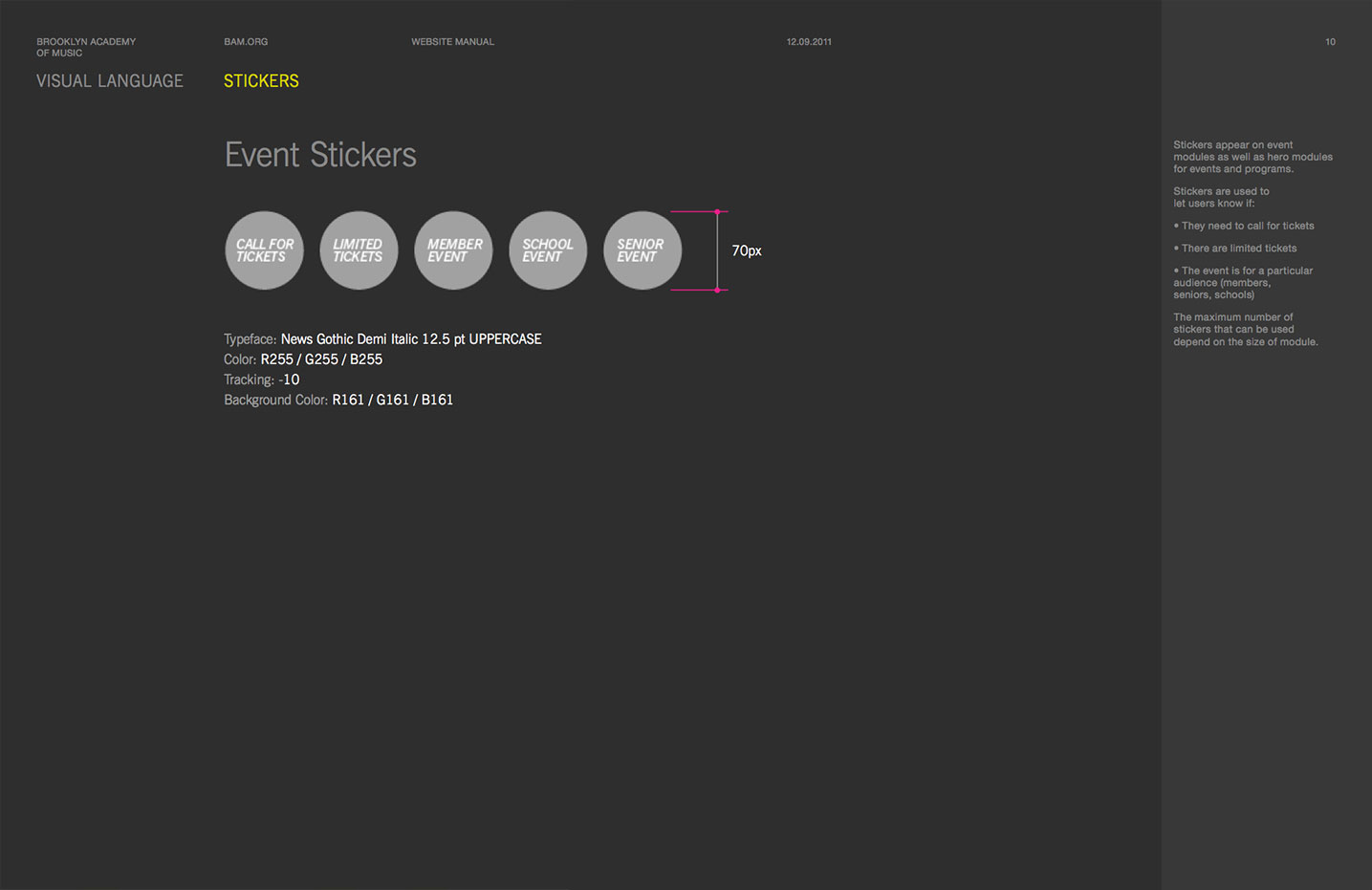Screen dimensions: 1372x890
Task: Click the R161 / G161 / B161 background color value
Action: tap(392, 400)
